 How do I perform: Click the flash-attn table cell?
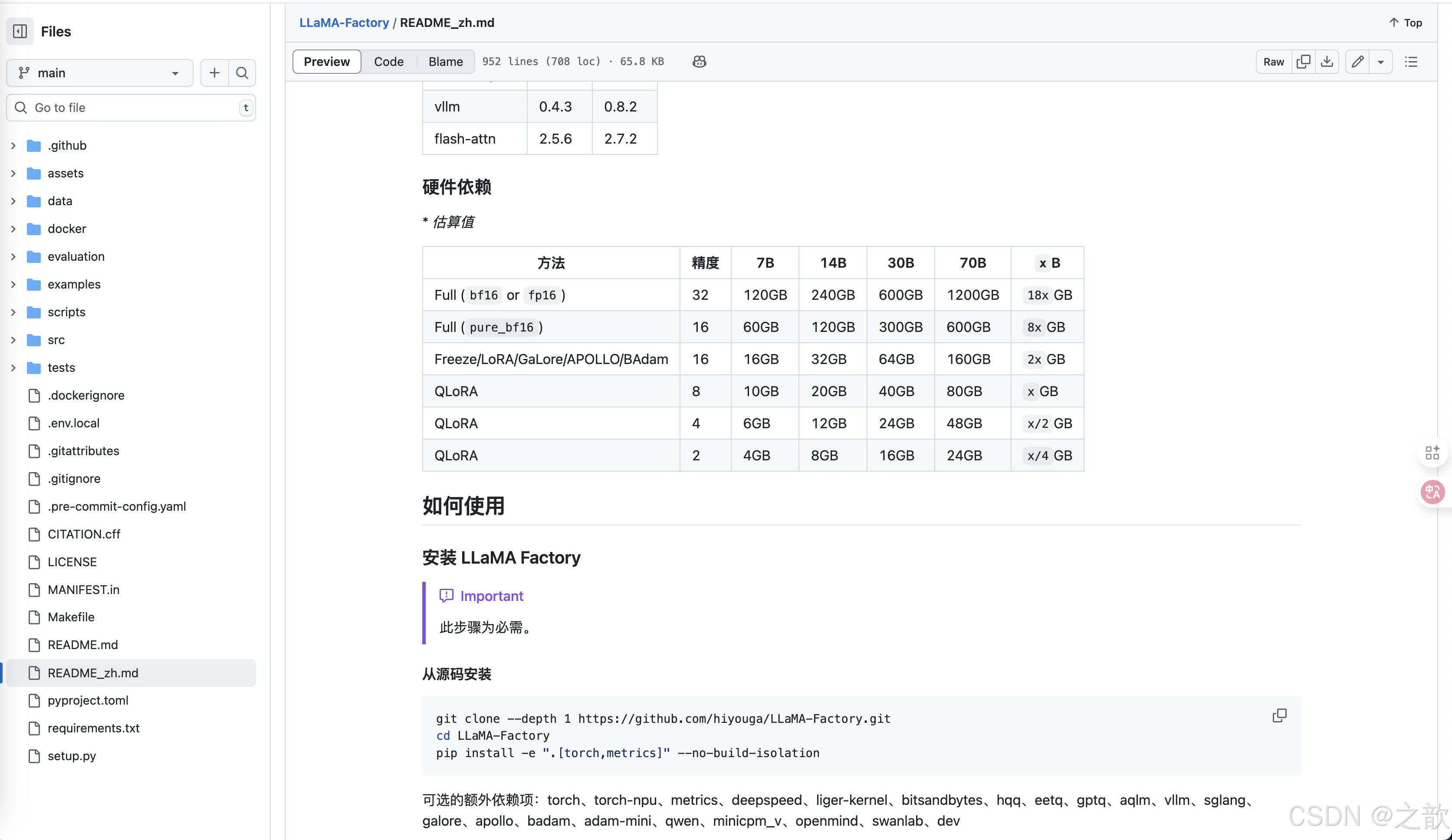point(475,139)
